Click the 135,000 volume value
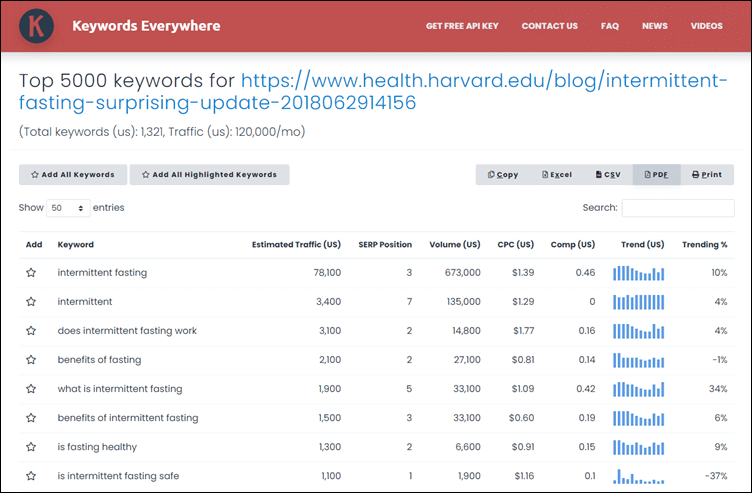Image resolution: width=752 pixels, height=493 pixels. tap(463, 302)
